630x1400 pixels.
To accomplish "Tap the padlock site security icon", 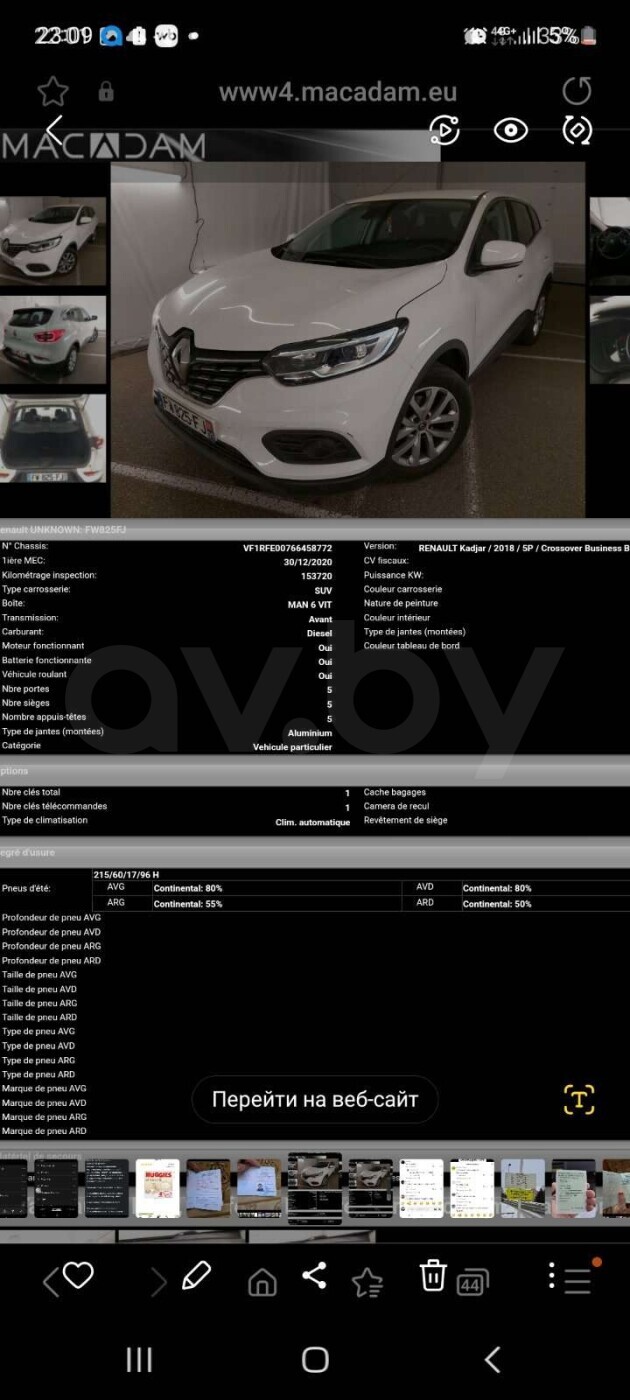I will click(x=106, y=92).
